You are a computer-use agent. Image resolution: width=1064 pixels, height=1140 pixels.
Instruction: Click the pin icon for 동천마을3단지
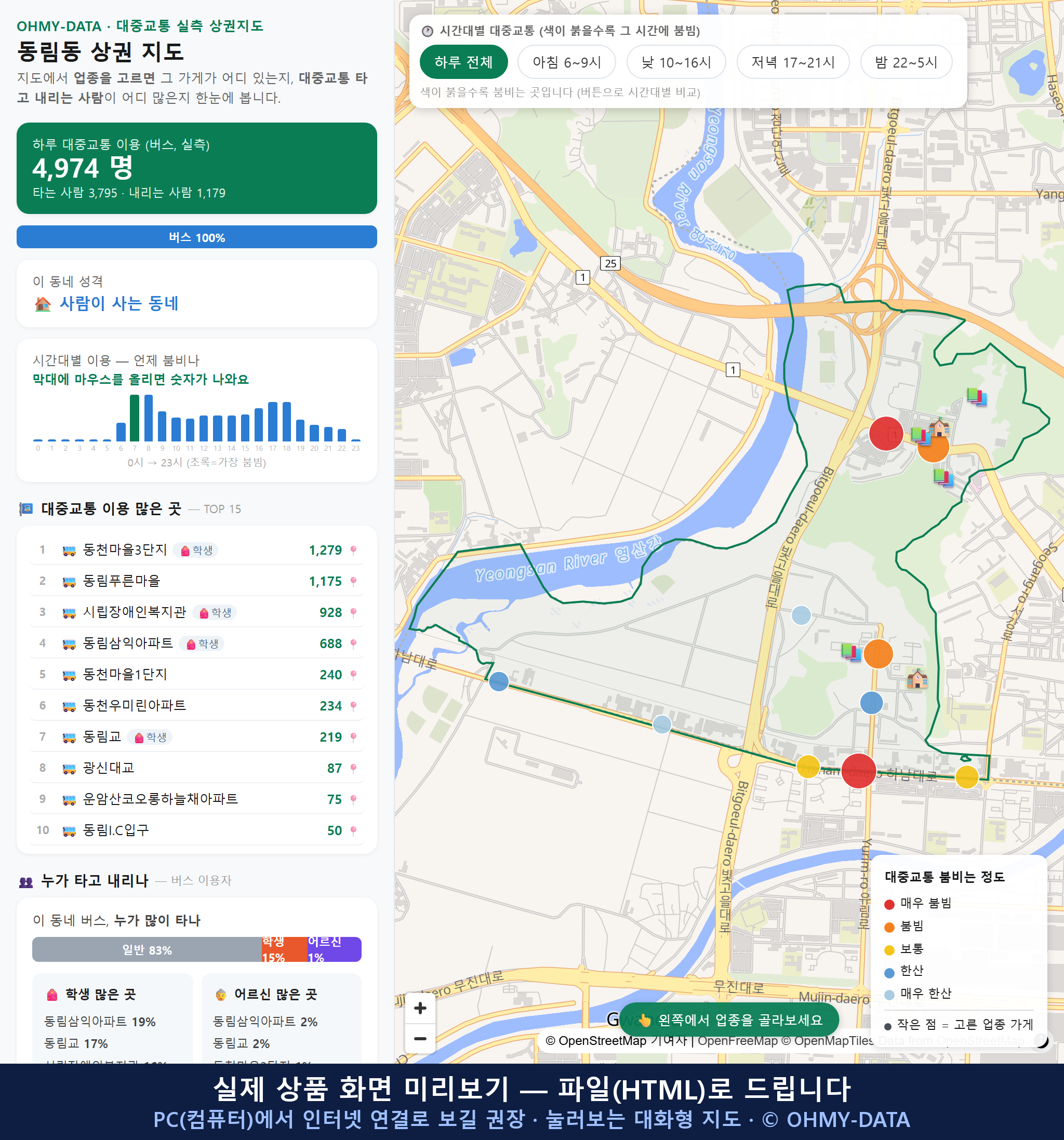tap(353, 551)
